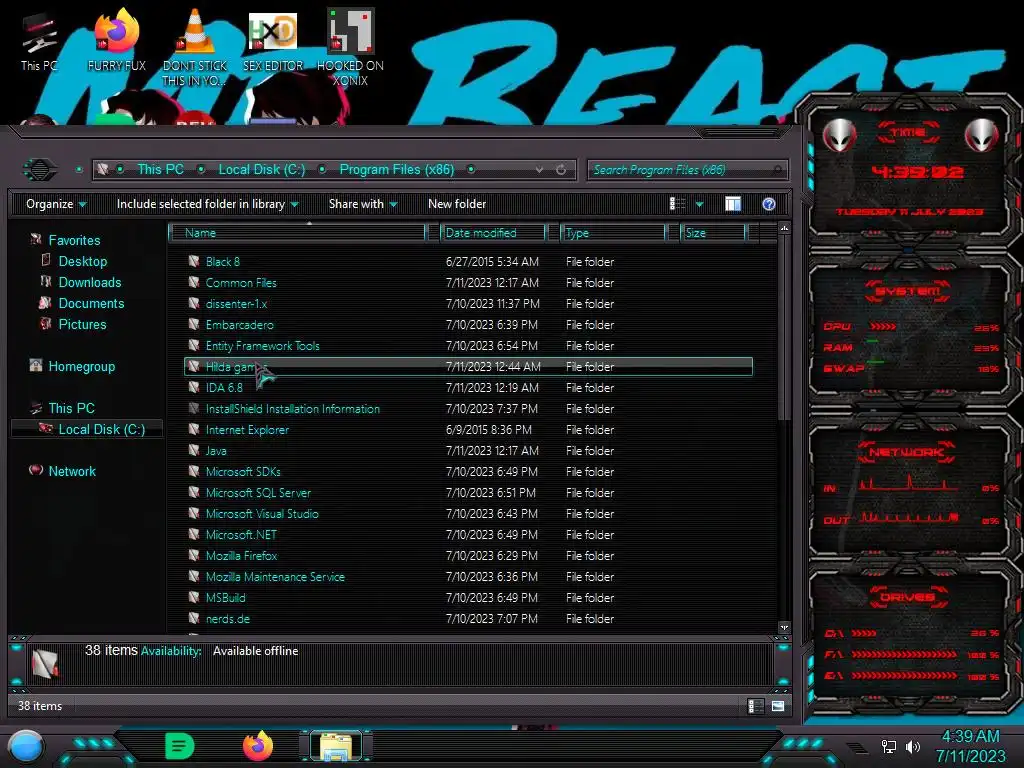The height and width of the screenshot is (768, 1024).
Task: Select Favorites in navigation pane
Action: click(x=74, y=240)
